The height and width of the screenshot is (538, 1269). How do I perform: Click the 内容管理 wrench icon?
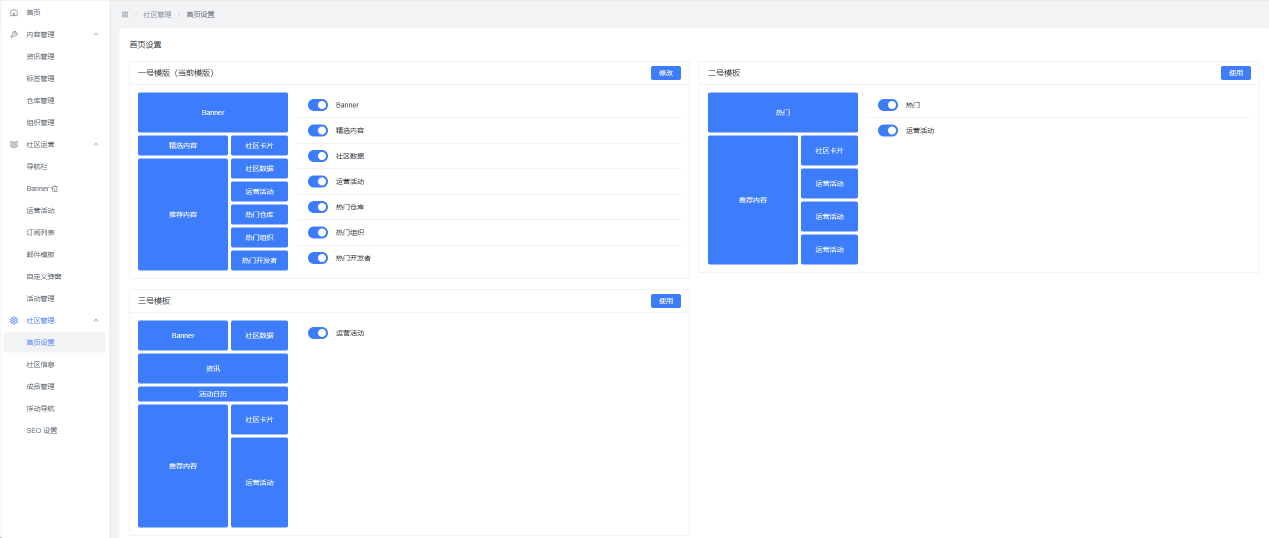(x=13, y=34)
